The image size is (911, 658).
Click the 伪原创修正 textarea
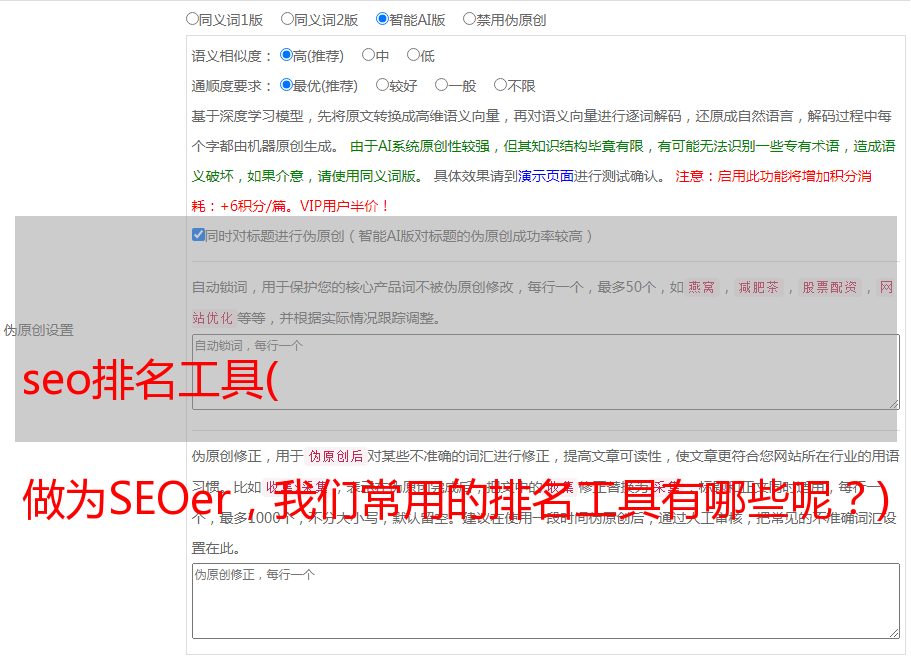click(x=546, y=601)
